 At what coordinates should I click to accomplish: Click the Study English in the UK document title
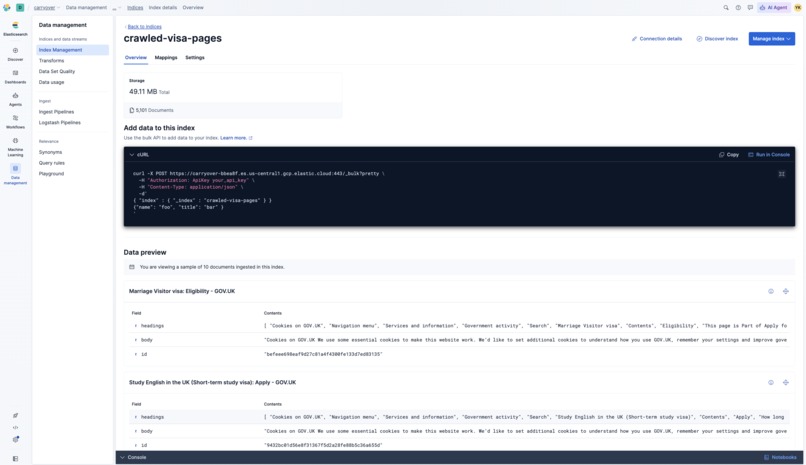tap(212, 382)
